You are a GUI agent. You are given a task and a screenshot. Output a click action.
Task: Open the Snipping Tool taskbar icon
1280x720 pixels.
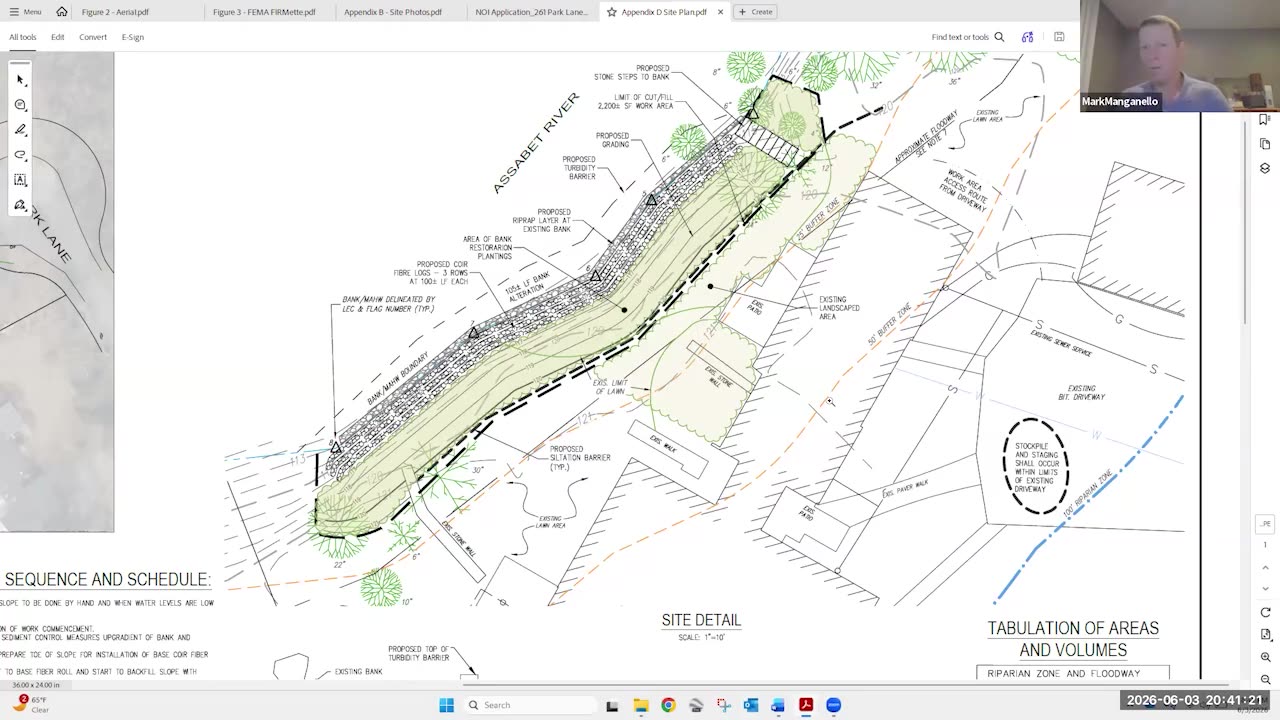coord(723,705)
